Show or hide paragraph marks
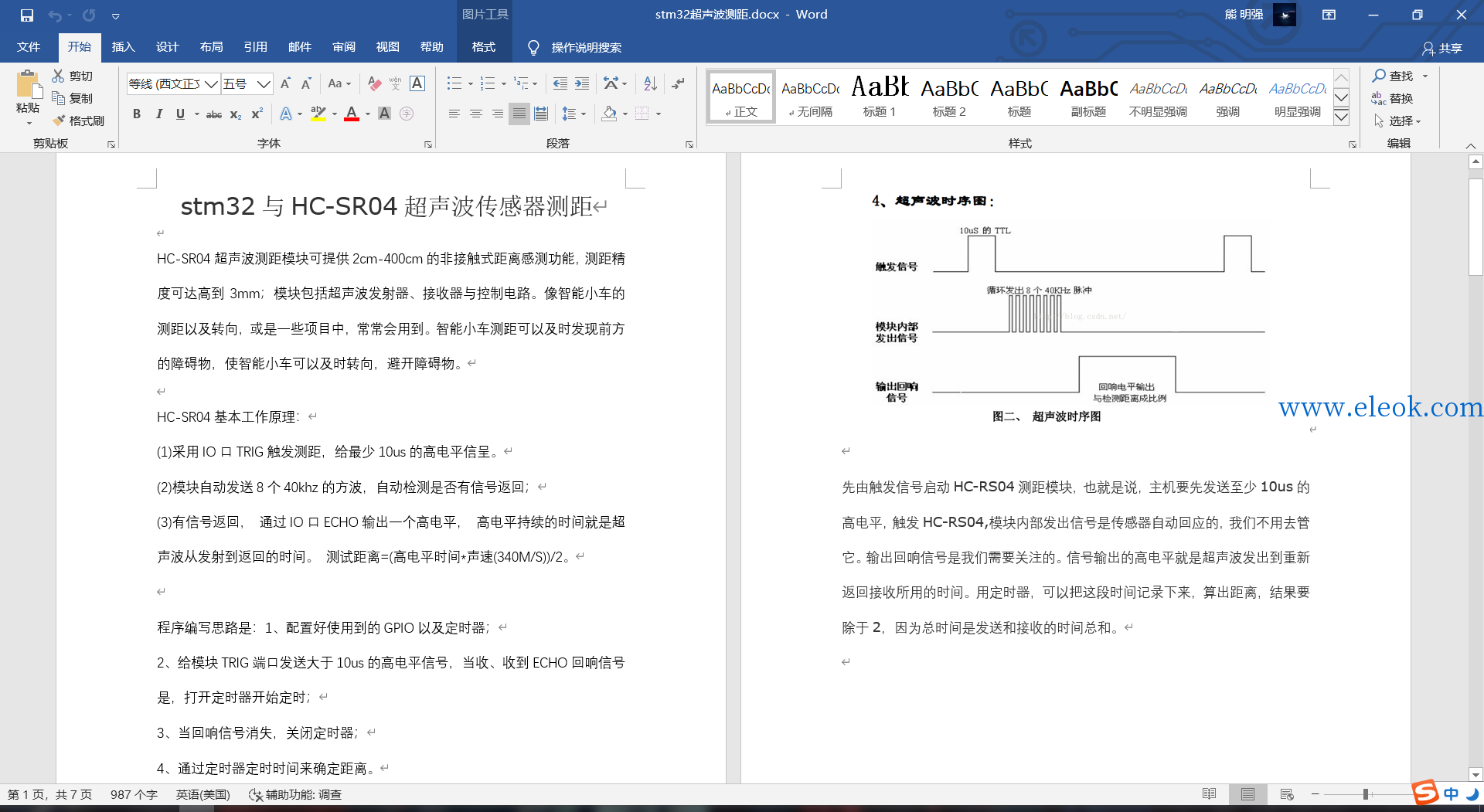Viewport: 1484px width, 812px height. [x=679, y=83]
